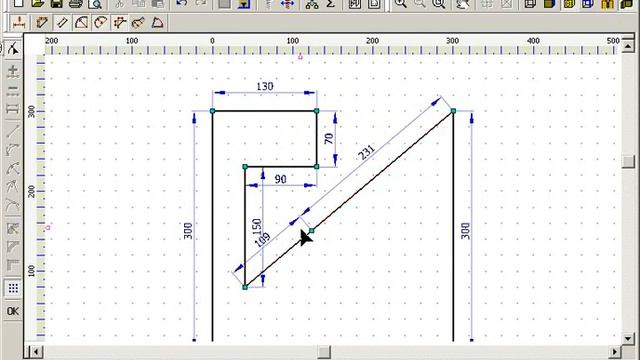Select the 90 dimension label

click(x=280, y=179)
